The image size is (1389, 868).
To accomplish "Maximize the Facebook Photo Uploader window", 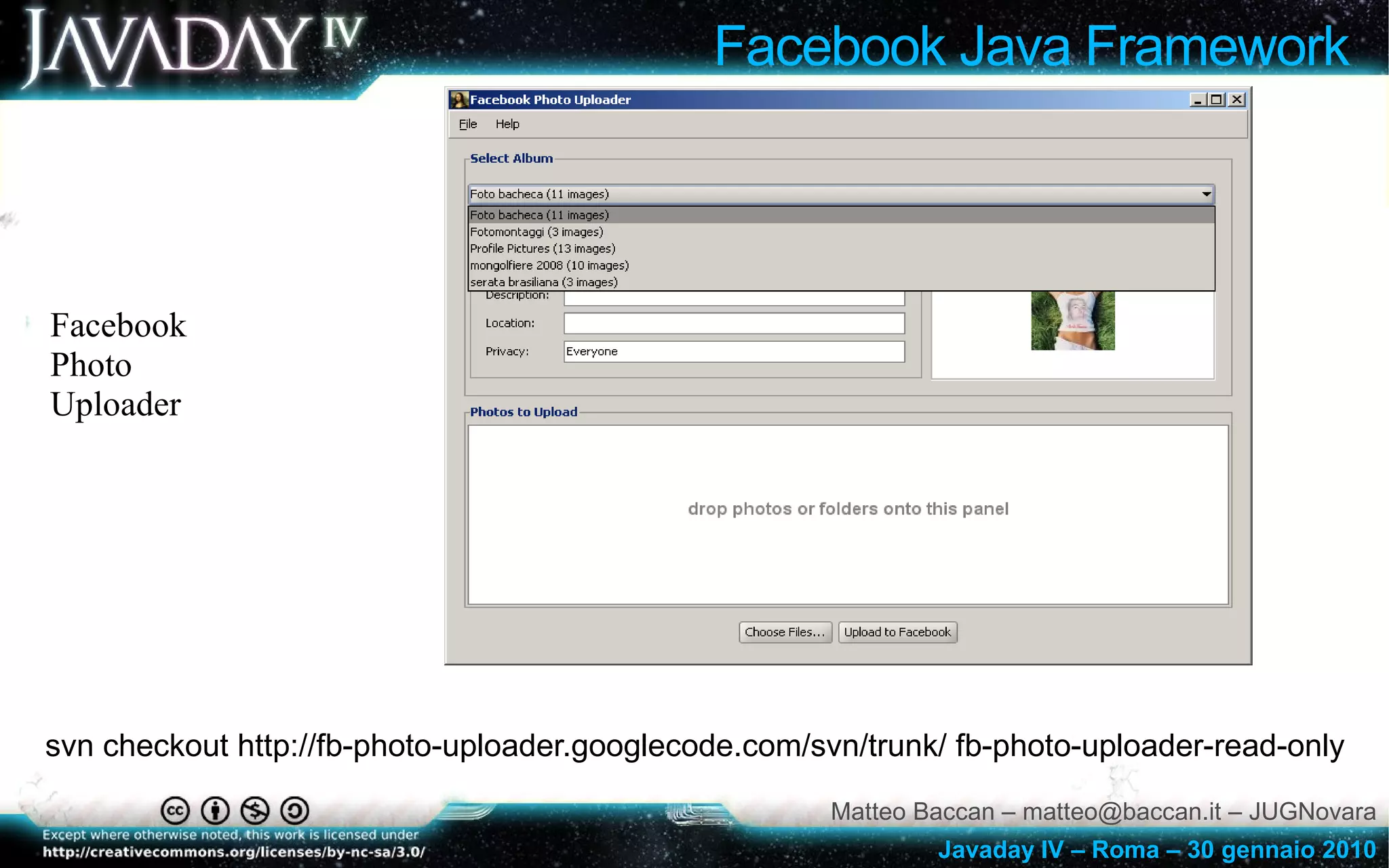I will [x=1217, y=100].
